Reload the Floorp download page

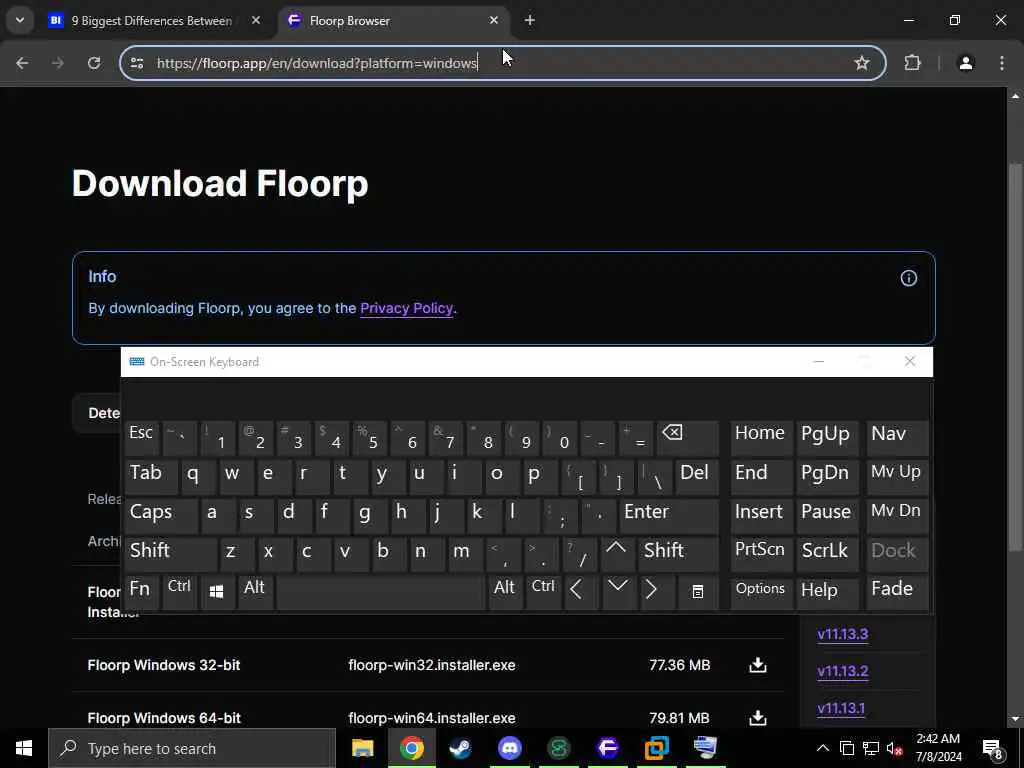94,63
